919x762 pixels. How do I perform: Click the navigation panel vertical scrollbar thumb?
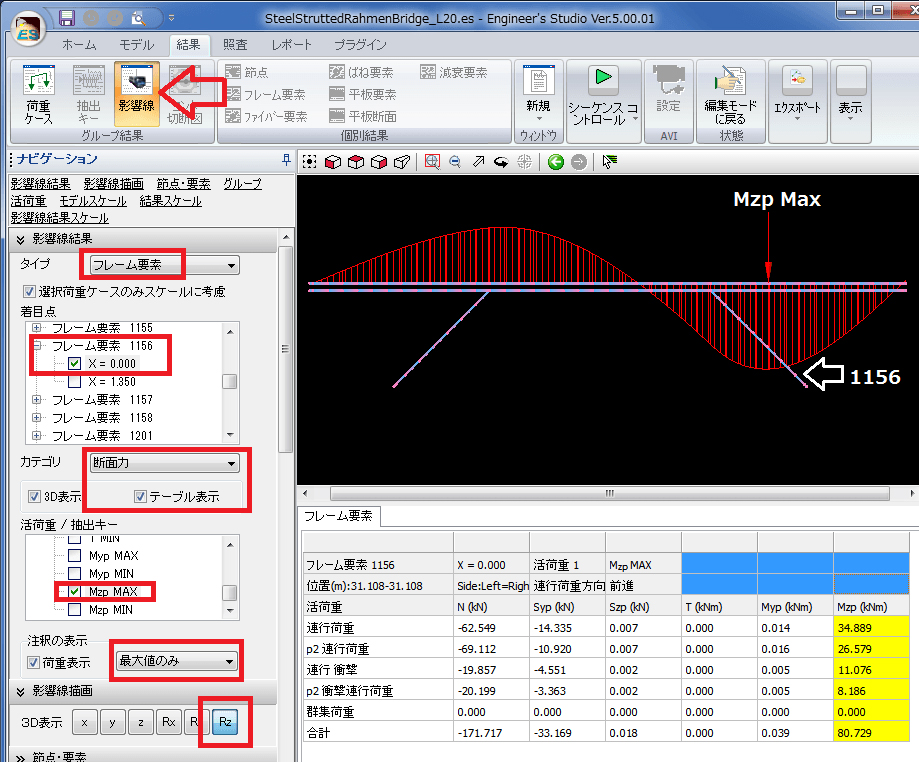click(x=285, y=349)
